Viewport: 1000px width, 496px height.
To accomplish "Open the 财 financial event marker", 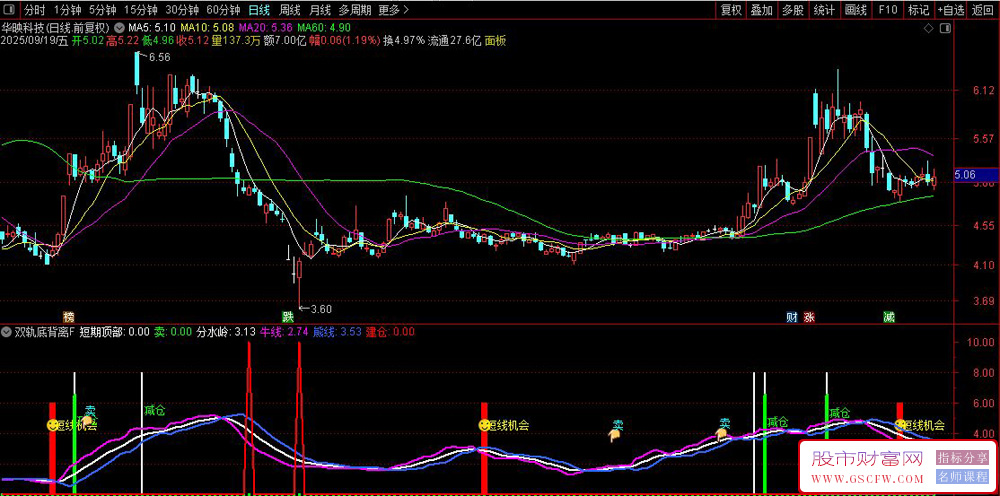I will tap(792, 316).
